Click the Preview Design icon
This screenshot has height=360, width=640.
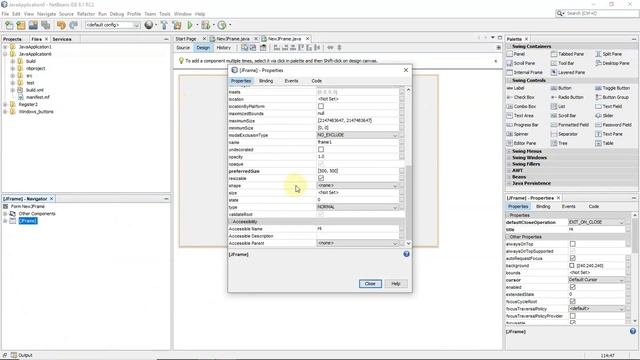pos(263,48)
